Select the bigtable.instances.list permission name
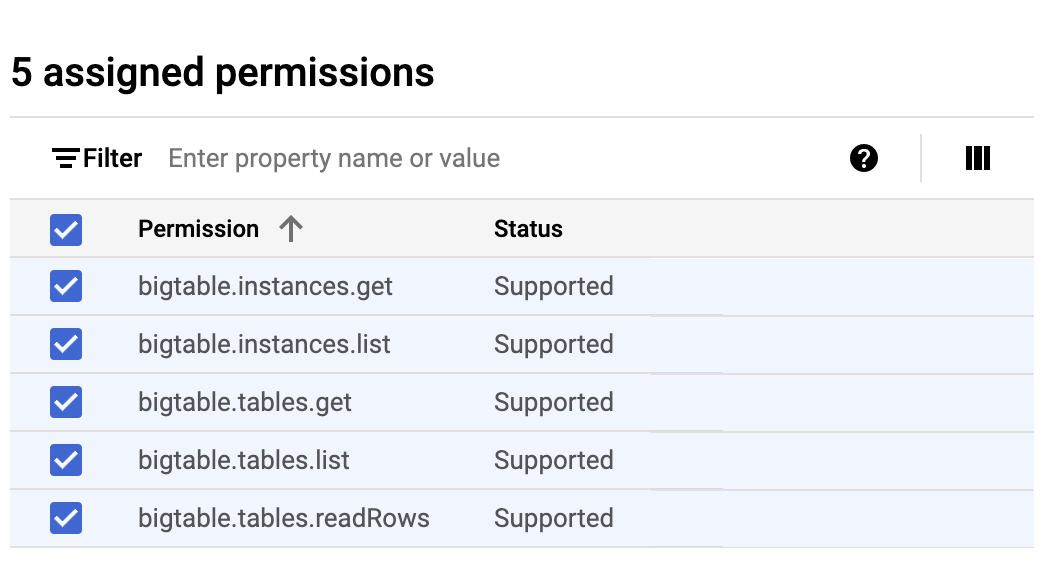Screen dimensions: 1058x566 pos(264,345)
